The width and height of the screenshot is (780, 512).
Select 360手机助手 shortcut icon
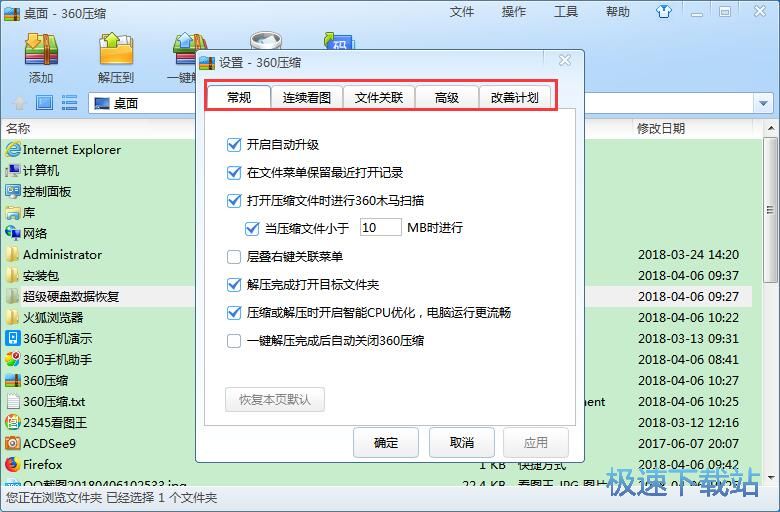(x=13, y=359)
